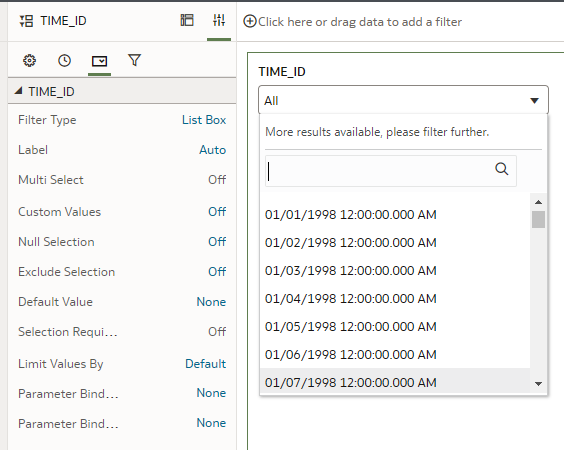
Task: Choose 01/07/1998 12:00:00.000 AM entry
Action: 351,382
